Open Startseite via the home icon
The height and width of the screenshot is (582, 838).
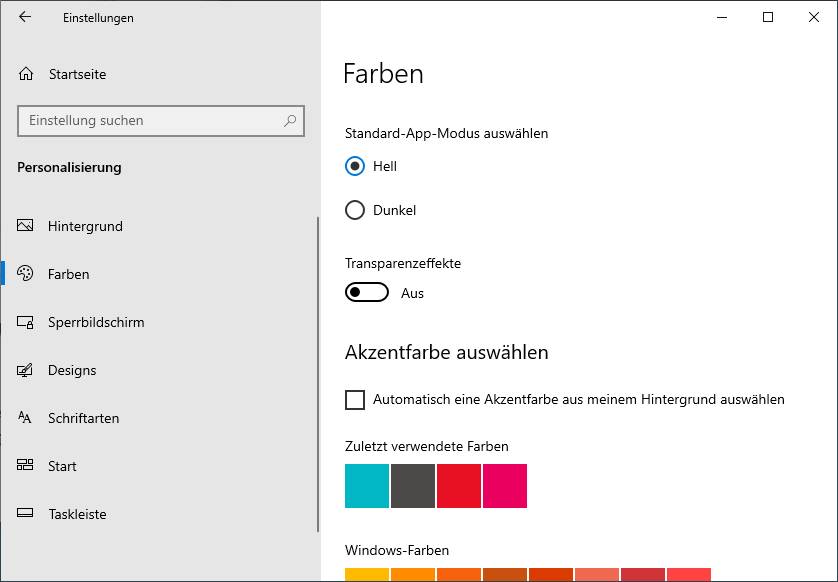click(x=26, y=74)
